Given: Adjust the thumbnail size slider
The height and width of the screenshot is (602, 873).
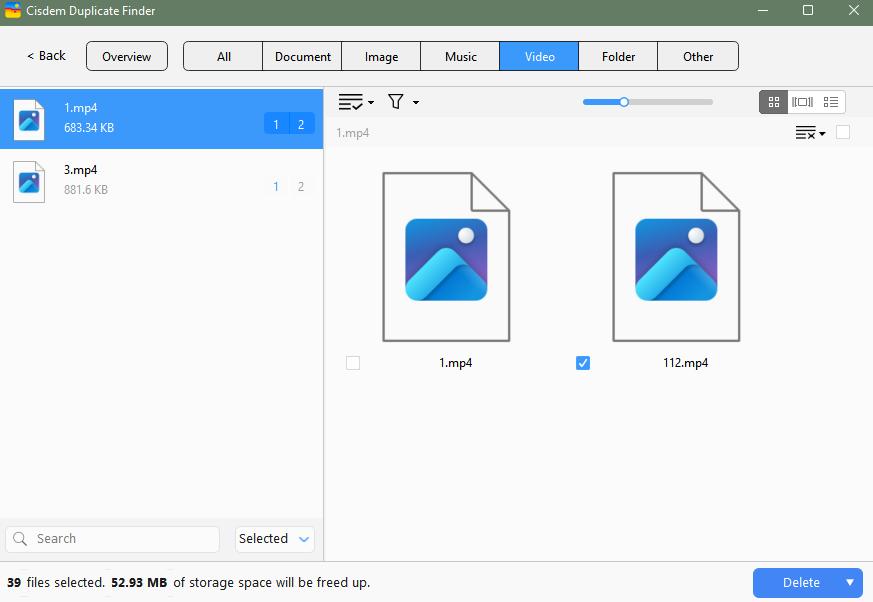Looking at the screenshot, I should tap(624, 101).
